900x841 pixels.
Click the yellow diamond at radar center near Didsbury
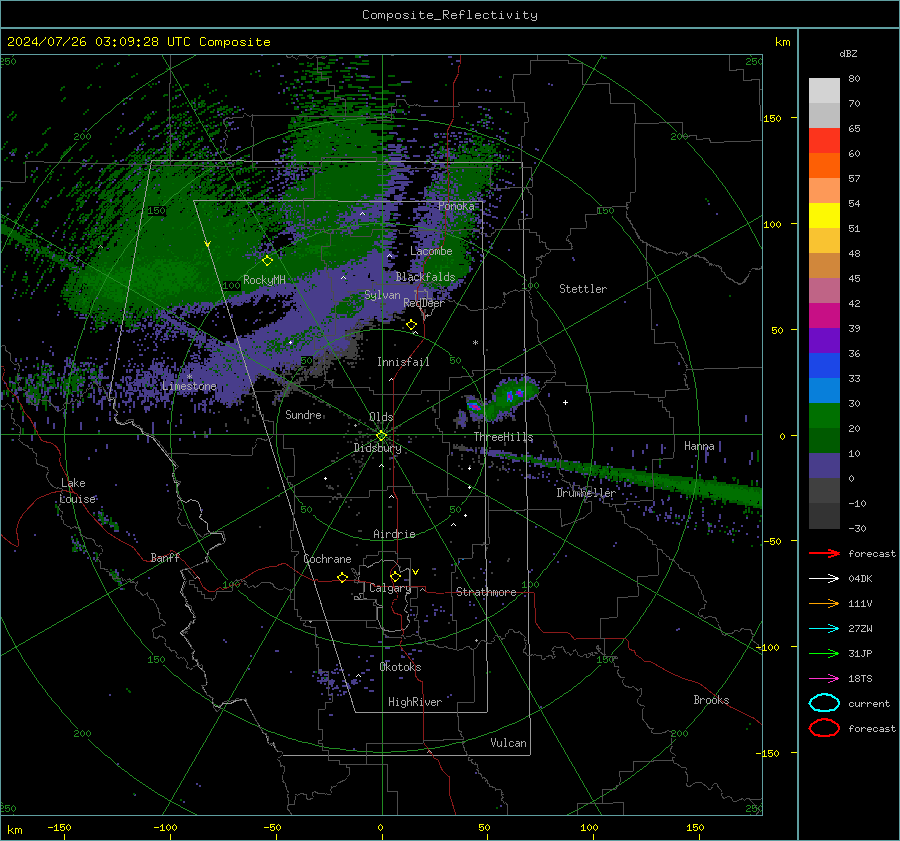(x=381, y=436)
